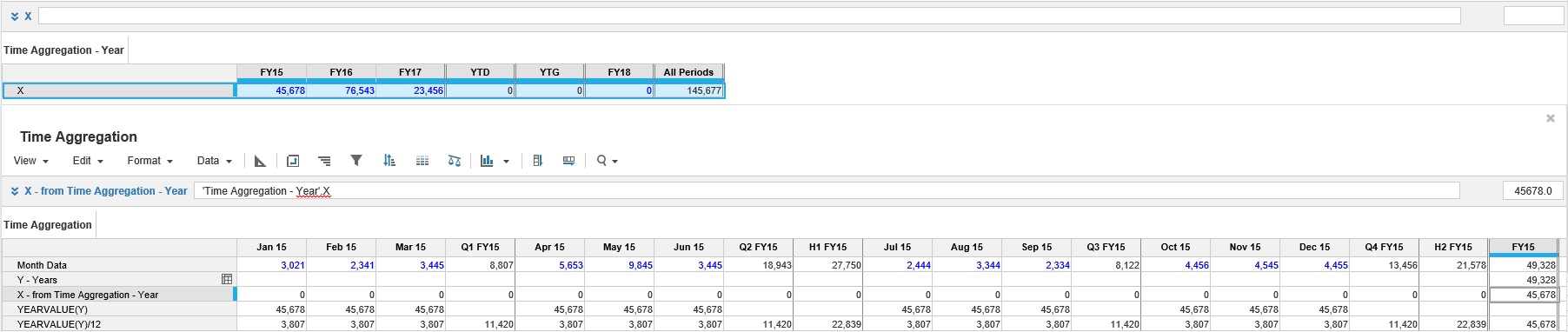Image resolution: width=1568 pixels, height=332 pixels.
Task: Select the H1 FY15 column header
Action: click(x=827, y=248)
